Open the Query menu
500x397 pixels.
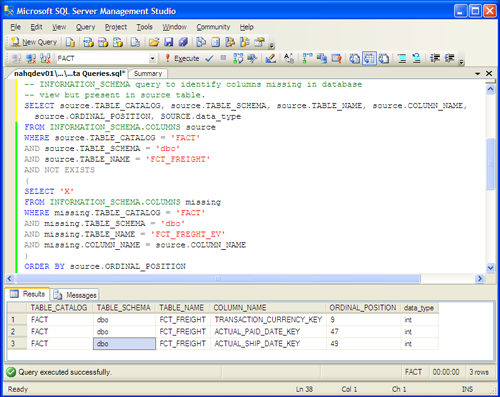[x=85, y=27]
